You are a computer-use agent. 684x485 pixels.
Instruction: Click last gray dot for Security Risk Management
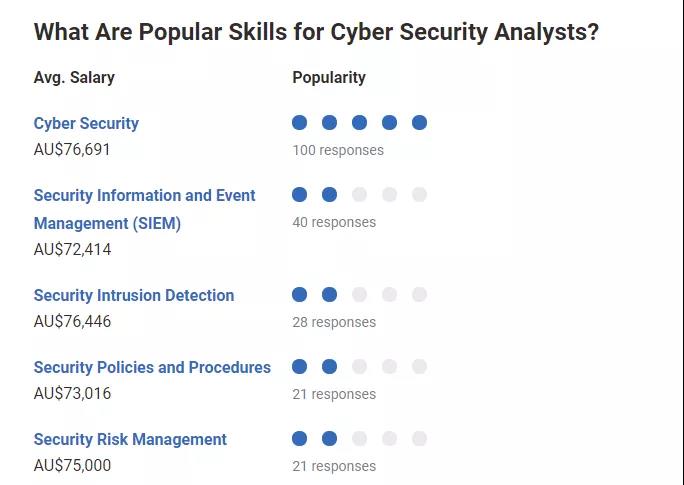(420, 439)
